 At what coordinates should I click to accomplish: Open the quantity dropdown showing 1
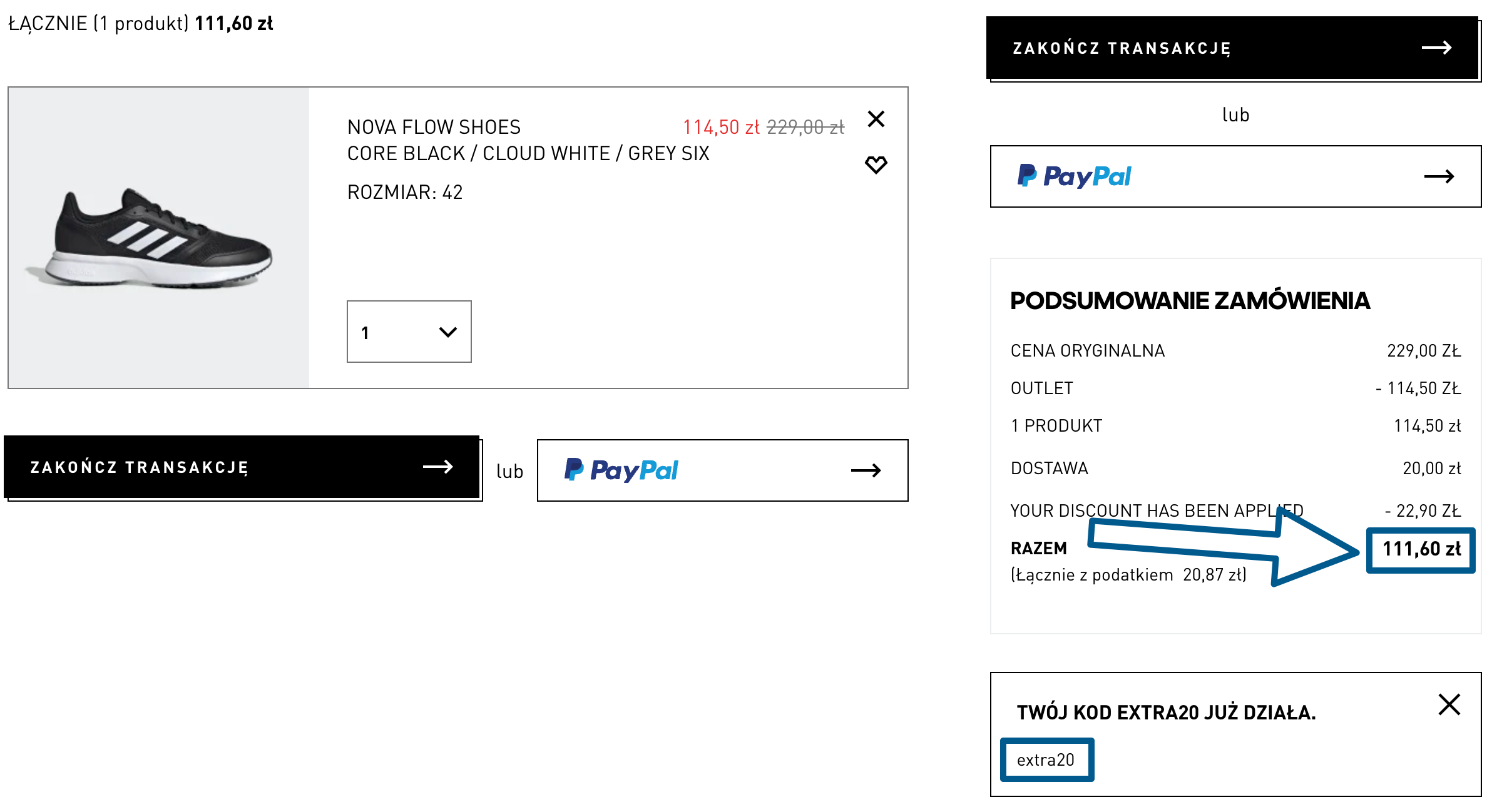[409, 332]
